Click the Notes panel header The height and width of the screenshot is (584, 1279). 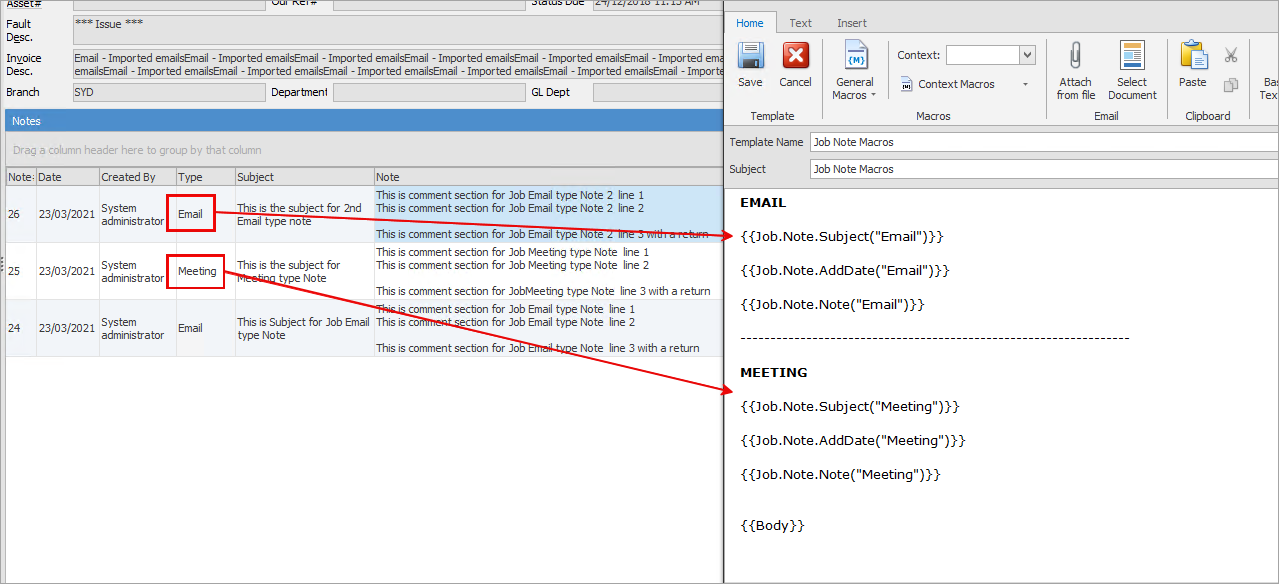pyautogui.click(x=364, y=121)
